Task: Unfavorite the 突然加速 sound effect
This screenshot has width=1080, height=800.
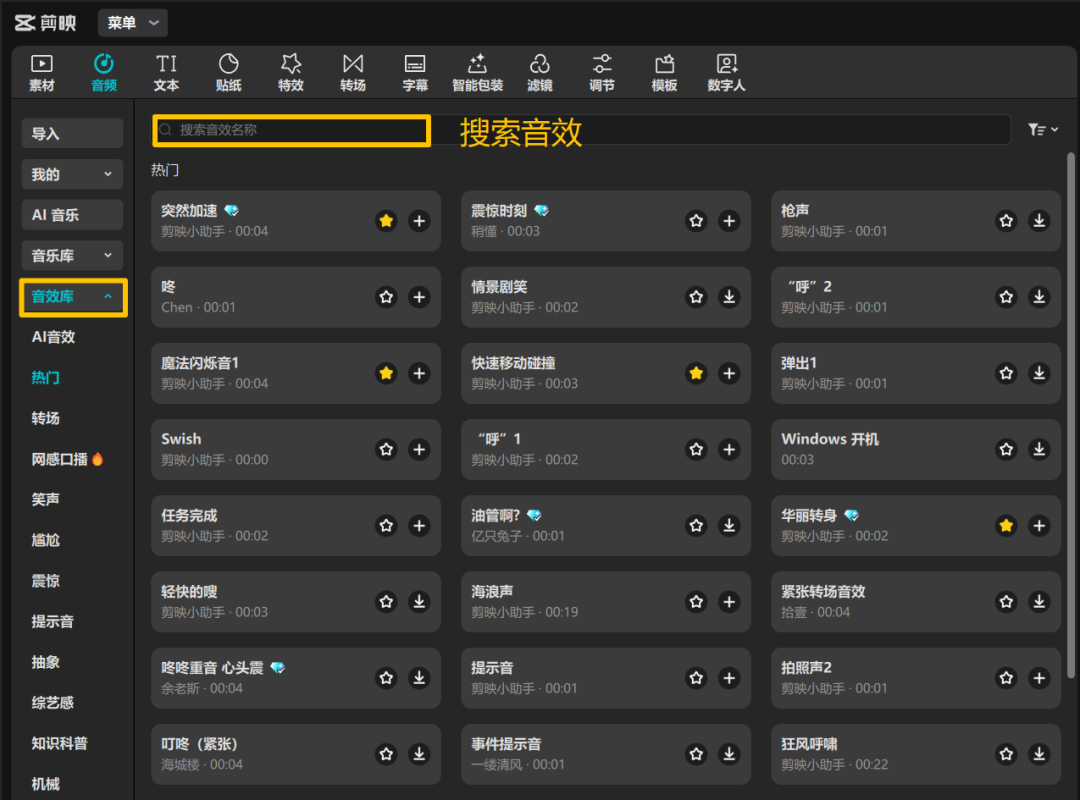Action: tap(386, 221)
